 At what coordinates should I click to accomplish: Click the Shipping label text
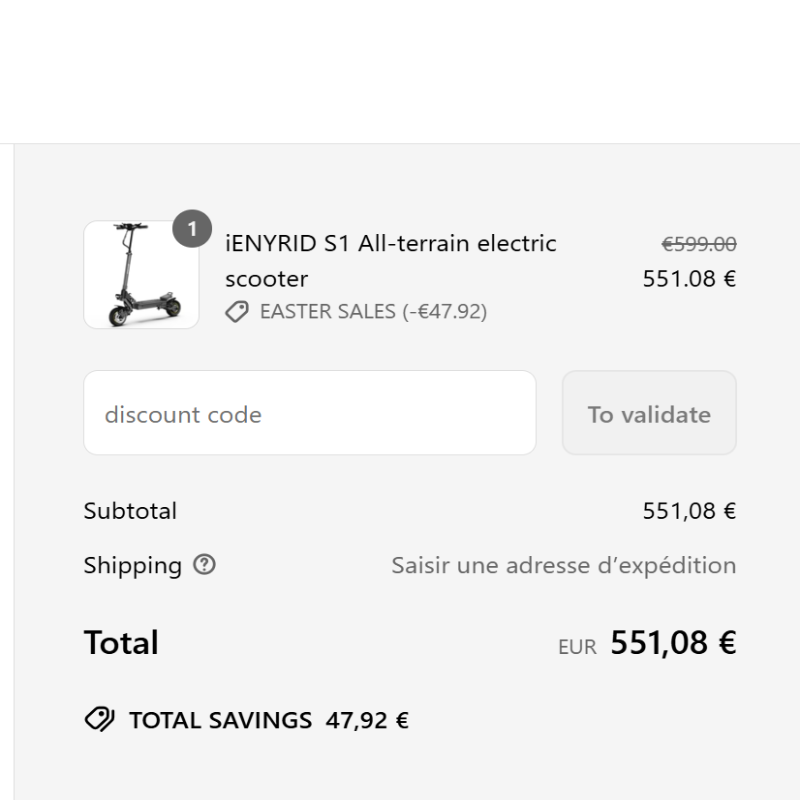point(133,565)
